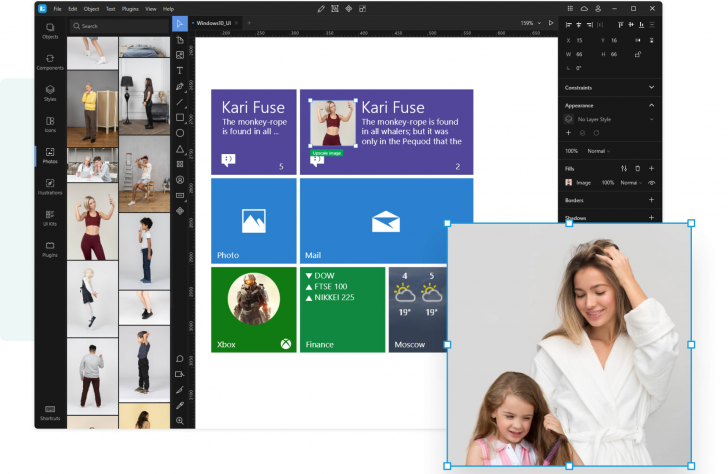The width and height of the screenshot is (728, 474).
Task: Open the Help menu
Action: point(168,9)
